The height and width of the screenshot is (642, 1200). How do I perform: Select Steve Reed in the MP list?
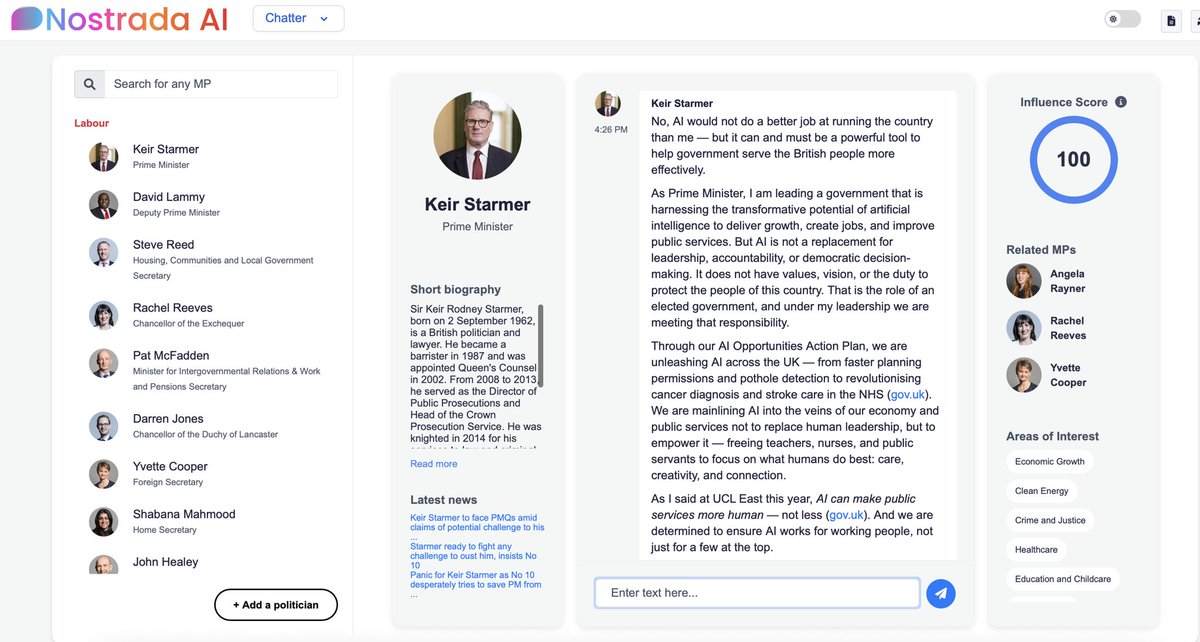tap(205, 259)
